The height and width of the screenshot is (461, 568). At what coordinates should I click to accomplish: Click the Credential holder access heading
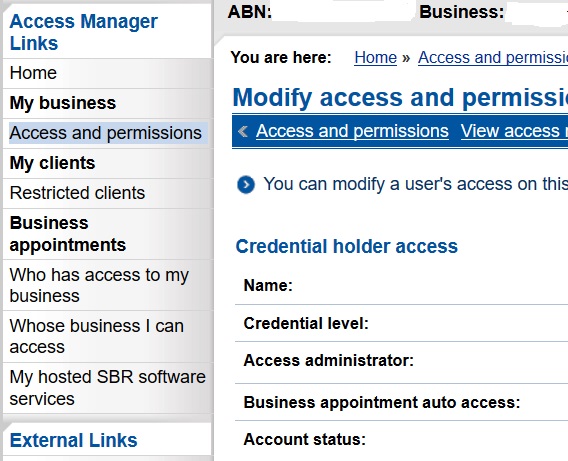347,247
